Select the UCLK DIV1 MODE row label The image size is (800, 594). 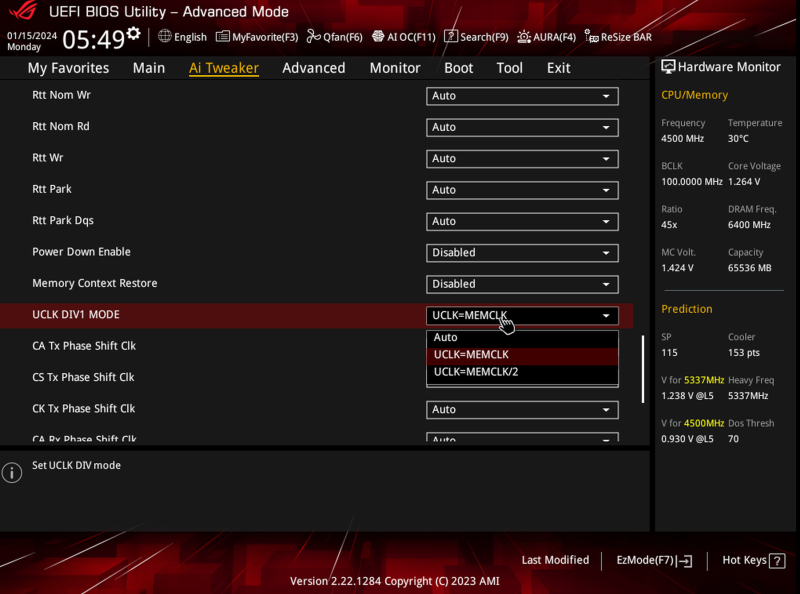[76, 314]
